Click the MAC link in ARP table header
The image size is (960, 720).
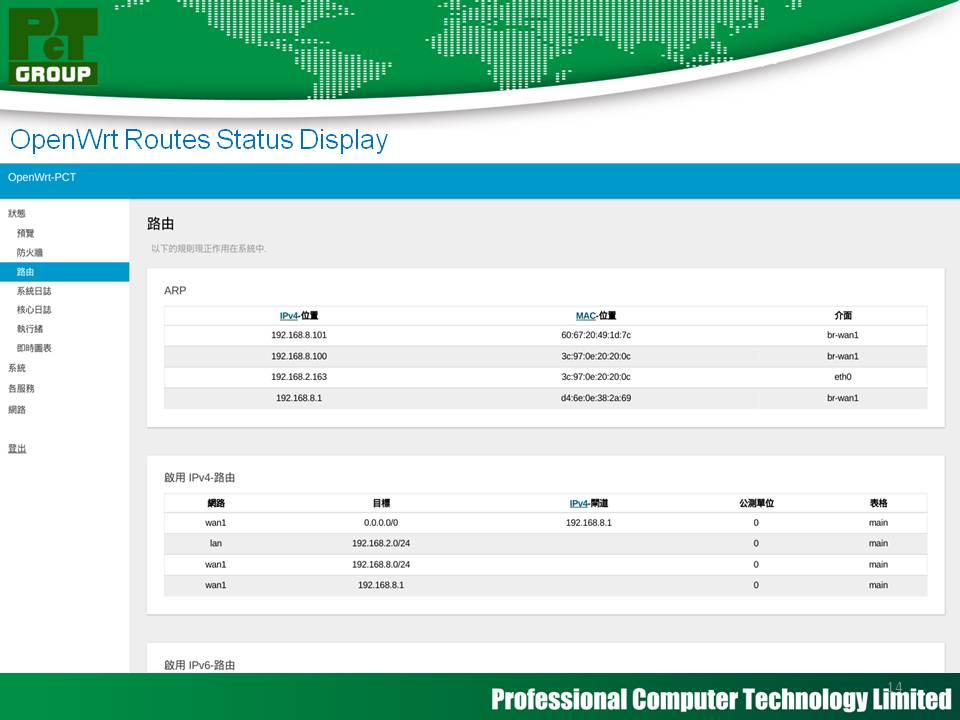(585, 316)
